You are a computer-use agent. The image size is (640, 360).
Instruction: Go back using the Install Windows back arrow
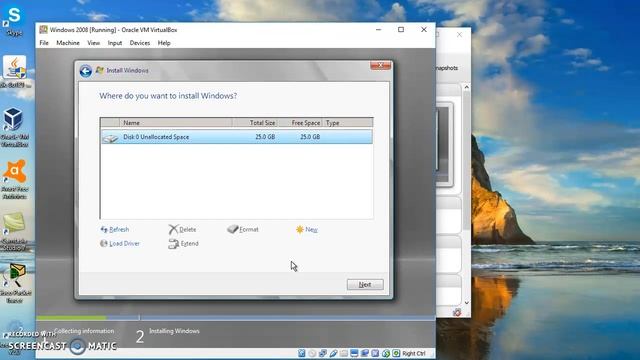[x=85, y=71]
